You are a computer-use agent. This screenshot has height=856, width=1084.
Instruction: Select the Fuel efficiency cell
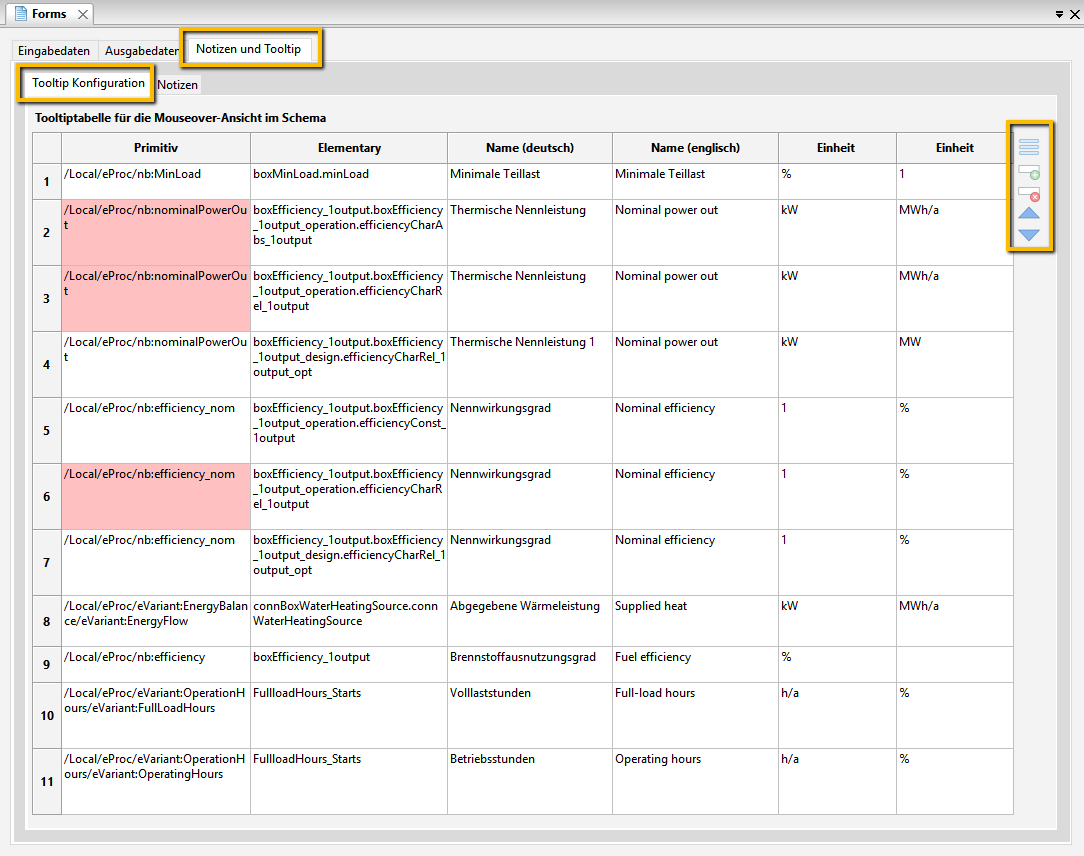click(x=695, y=664)
